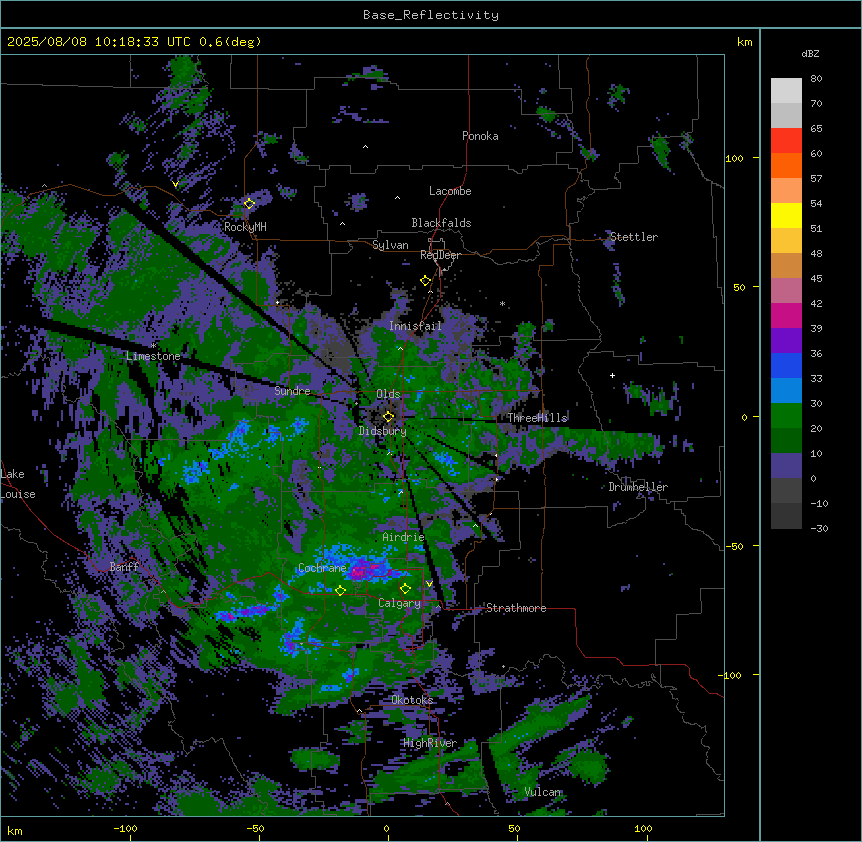This screenshot has height=842, width=862.
Task: Click the white asterisk above Limestone label
Action: click(x=153, y=346)
